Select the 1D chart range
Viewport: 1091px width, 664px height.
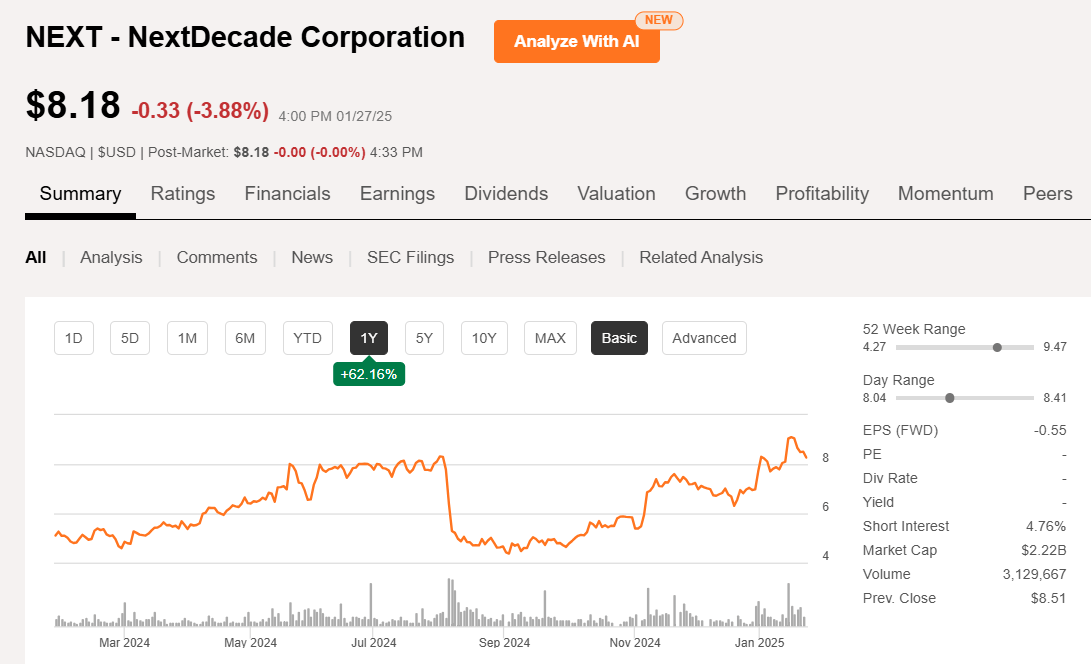coord(73,338)
